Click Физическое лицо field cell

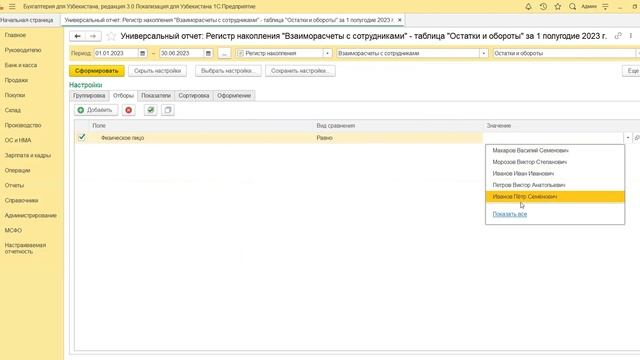(x=202, y=138)
